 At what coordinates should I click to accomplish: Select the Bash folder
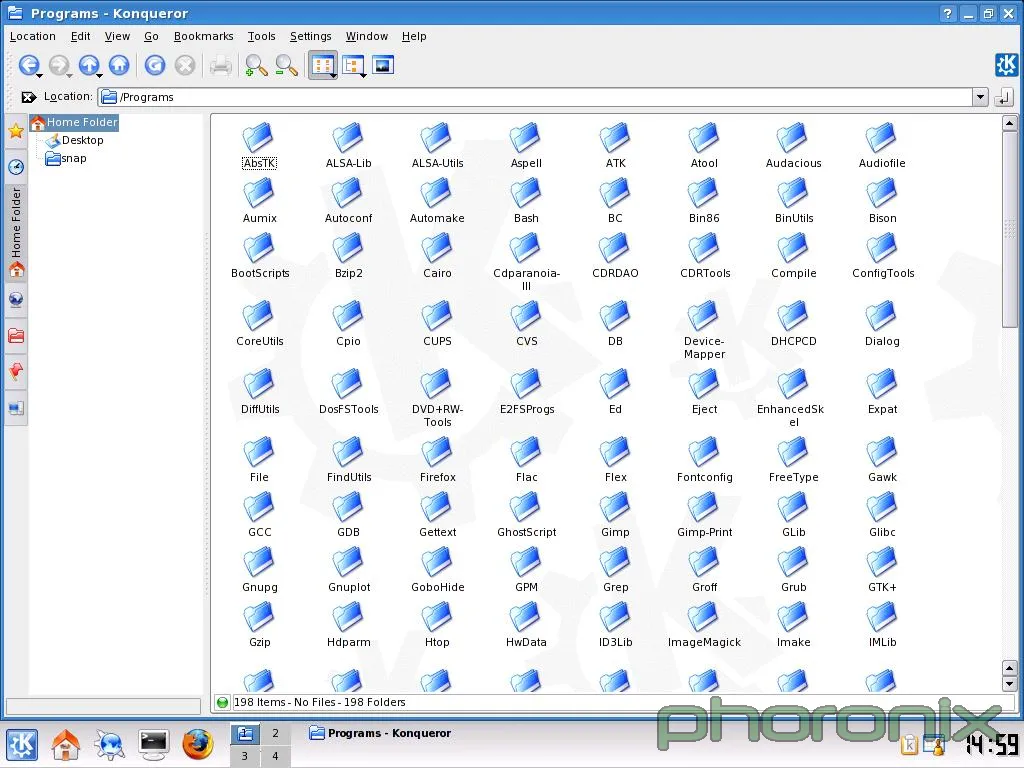526,201
